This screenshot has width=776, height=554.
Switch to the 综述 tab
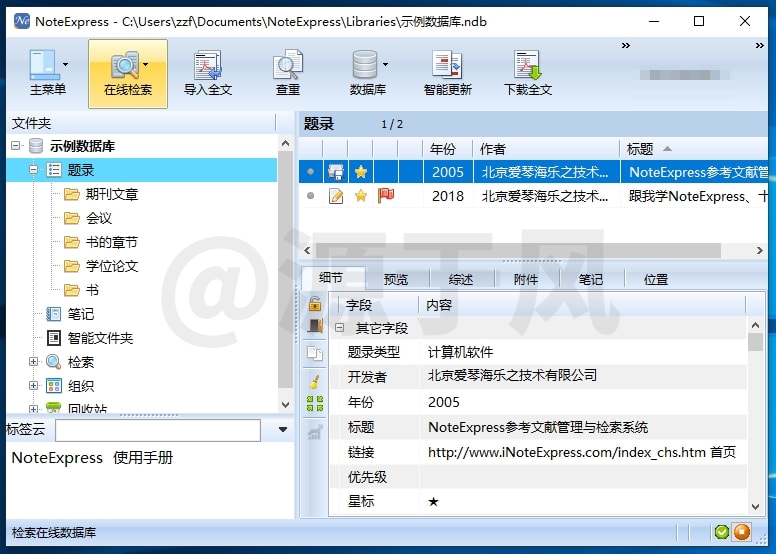click(461, 280)
